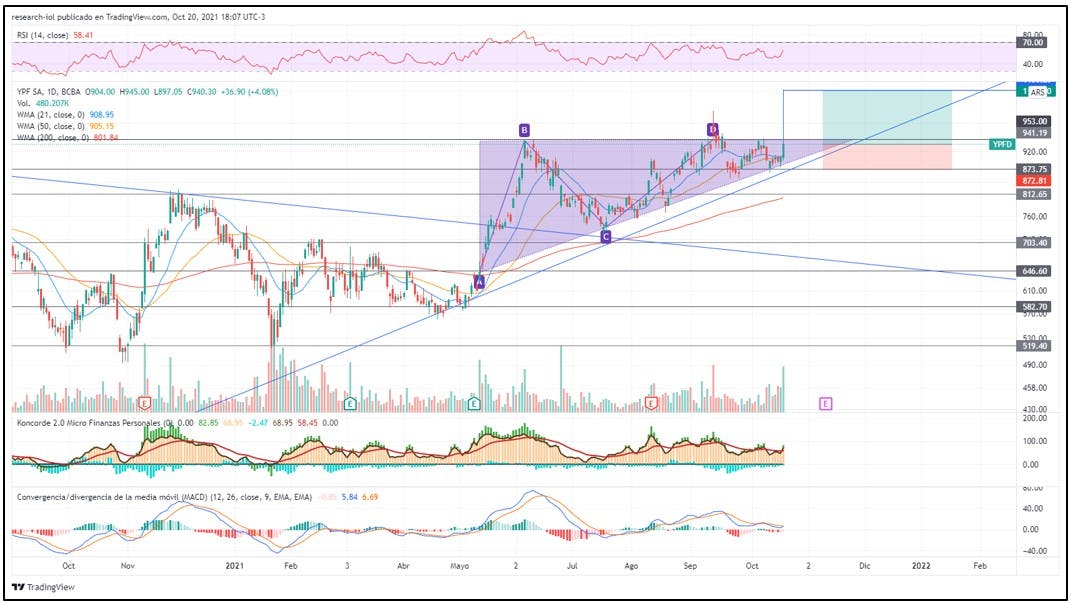Click the Sep label on time axis

point(691,566)
